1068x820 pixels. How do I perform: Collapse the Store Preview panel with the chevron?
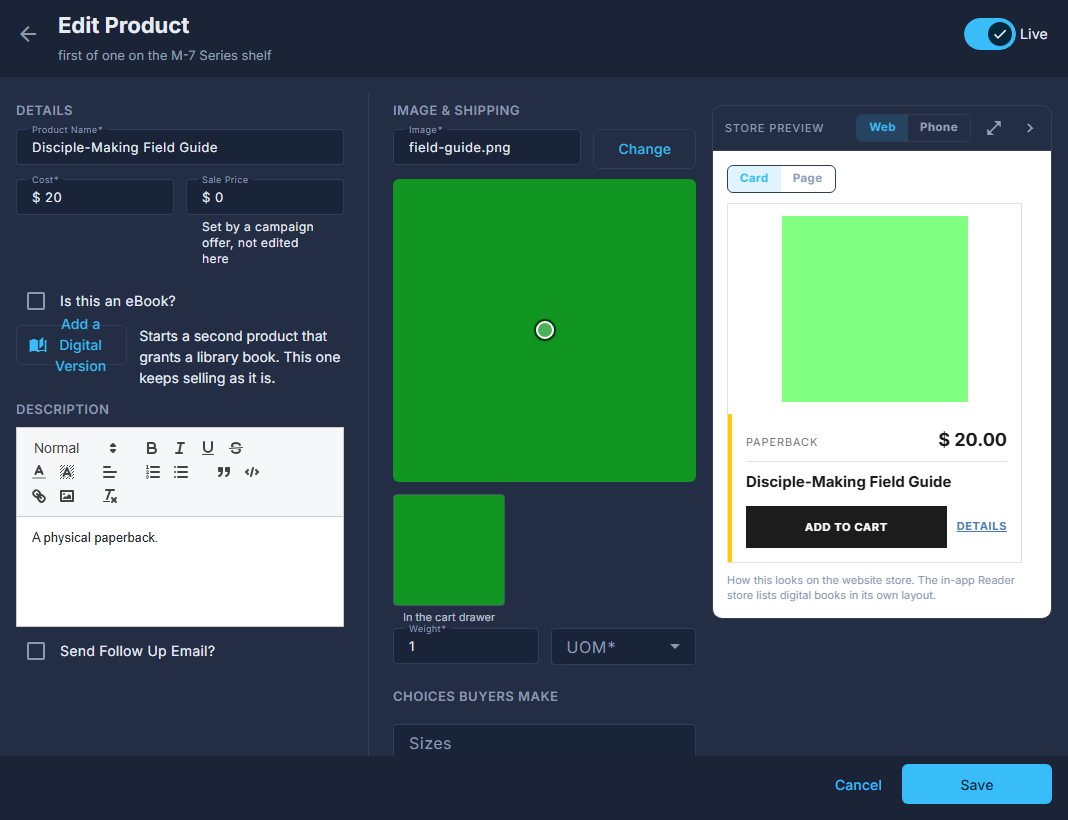[1030, 128]
